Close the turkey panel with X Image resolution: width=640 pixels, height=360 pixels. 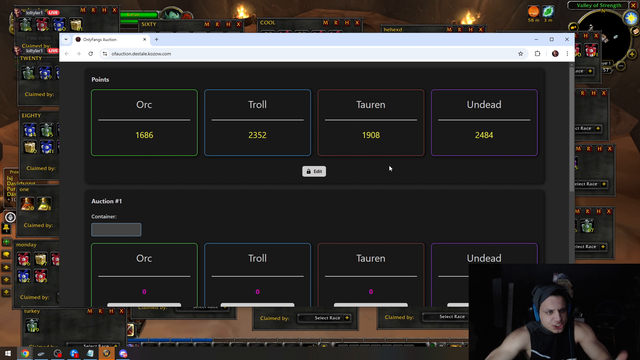pos(121,311)
